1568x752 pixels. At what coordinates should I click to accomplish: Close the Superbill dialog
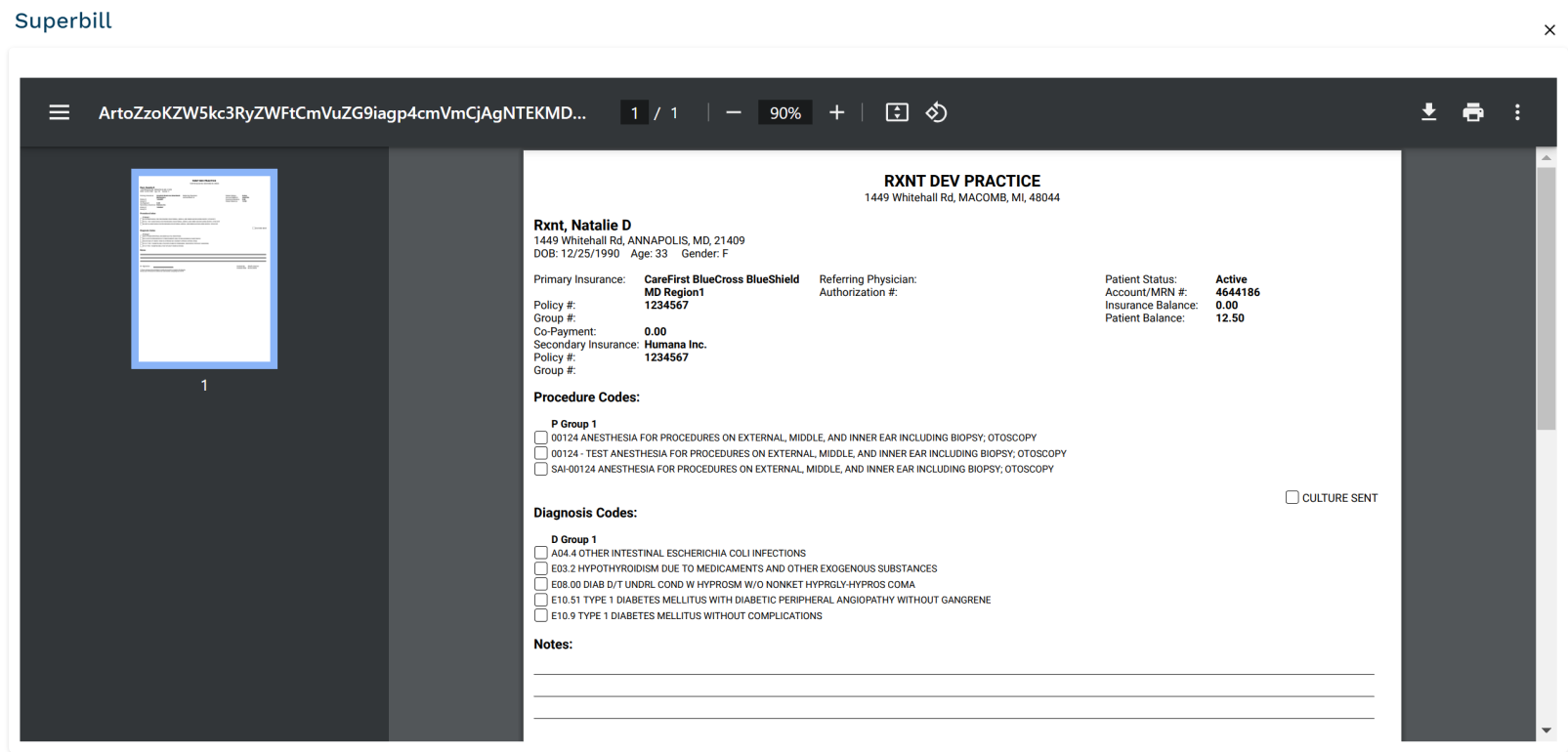1549,30
